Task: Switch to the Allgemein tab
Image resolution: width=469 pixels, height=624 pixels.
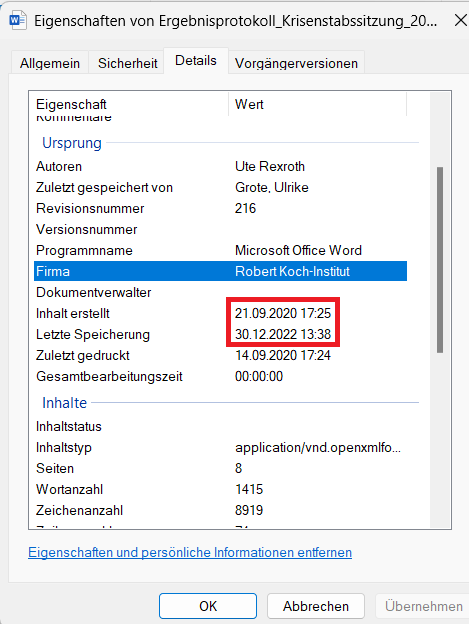Action: tap(50, 63)
